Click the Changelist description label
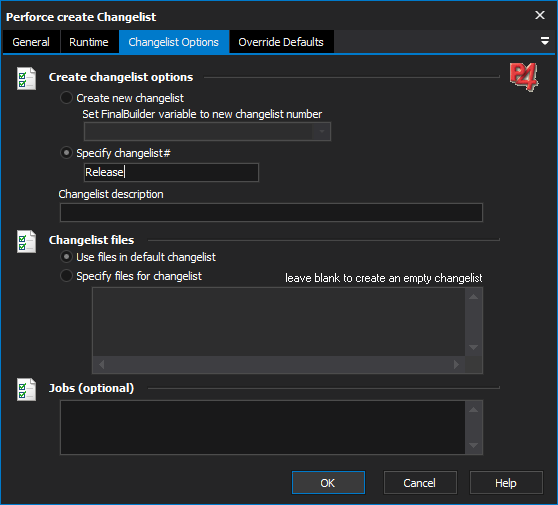Screen dimensions: 558x505 111,194
